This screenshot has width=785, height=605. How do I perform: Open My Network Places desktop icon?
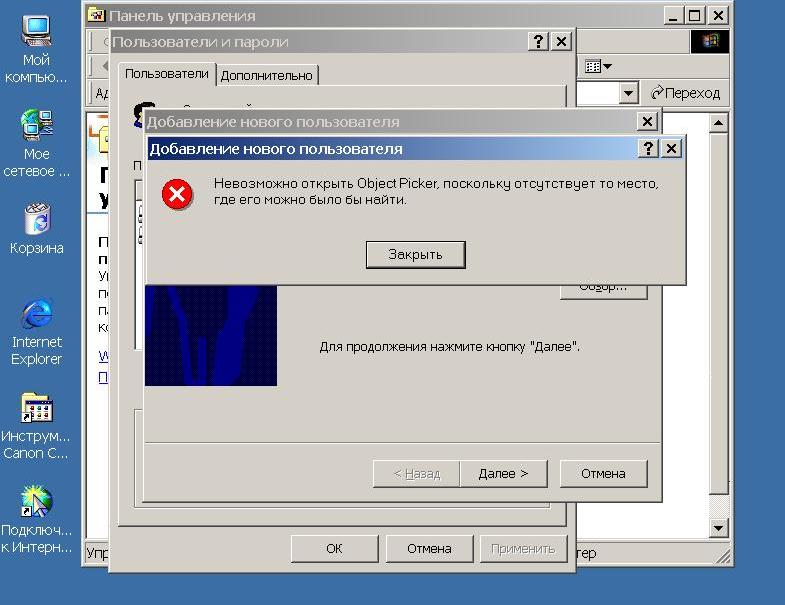pyautogui.click(x=36, y=143)
